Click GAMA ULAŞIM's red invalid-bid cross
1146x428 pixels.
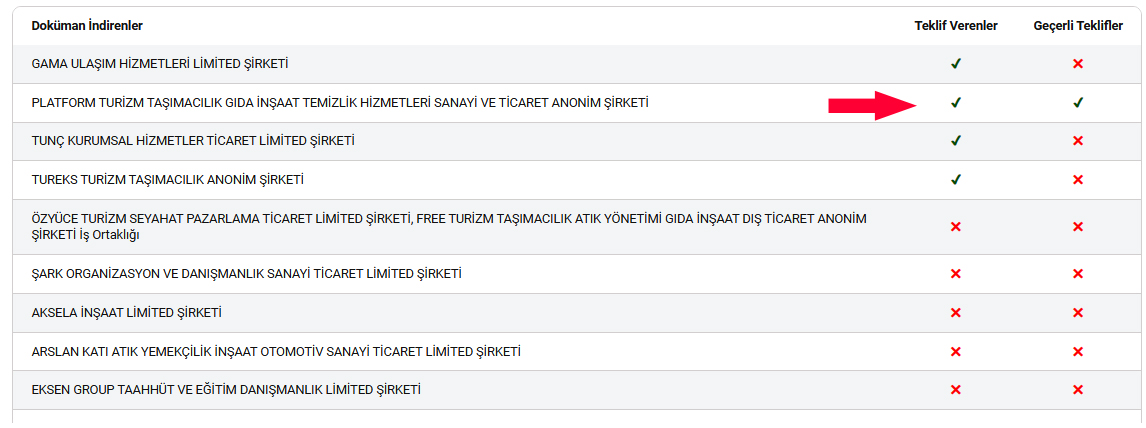click(1078, 64)
